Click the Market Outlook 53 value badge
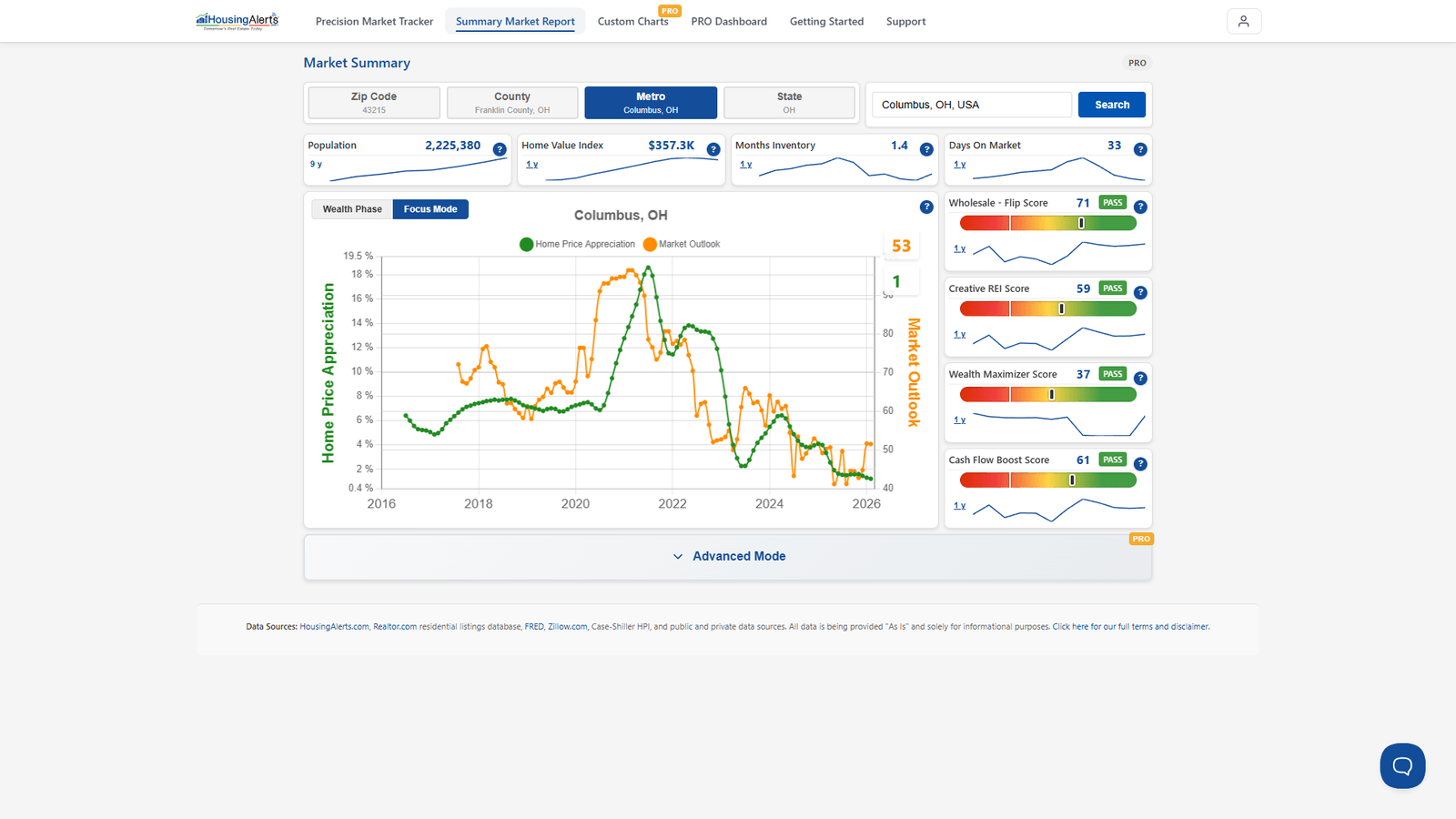Viewport: 1456px width, 819px height. (901, 246)
